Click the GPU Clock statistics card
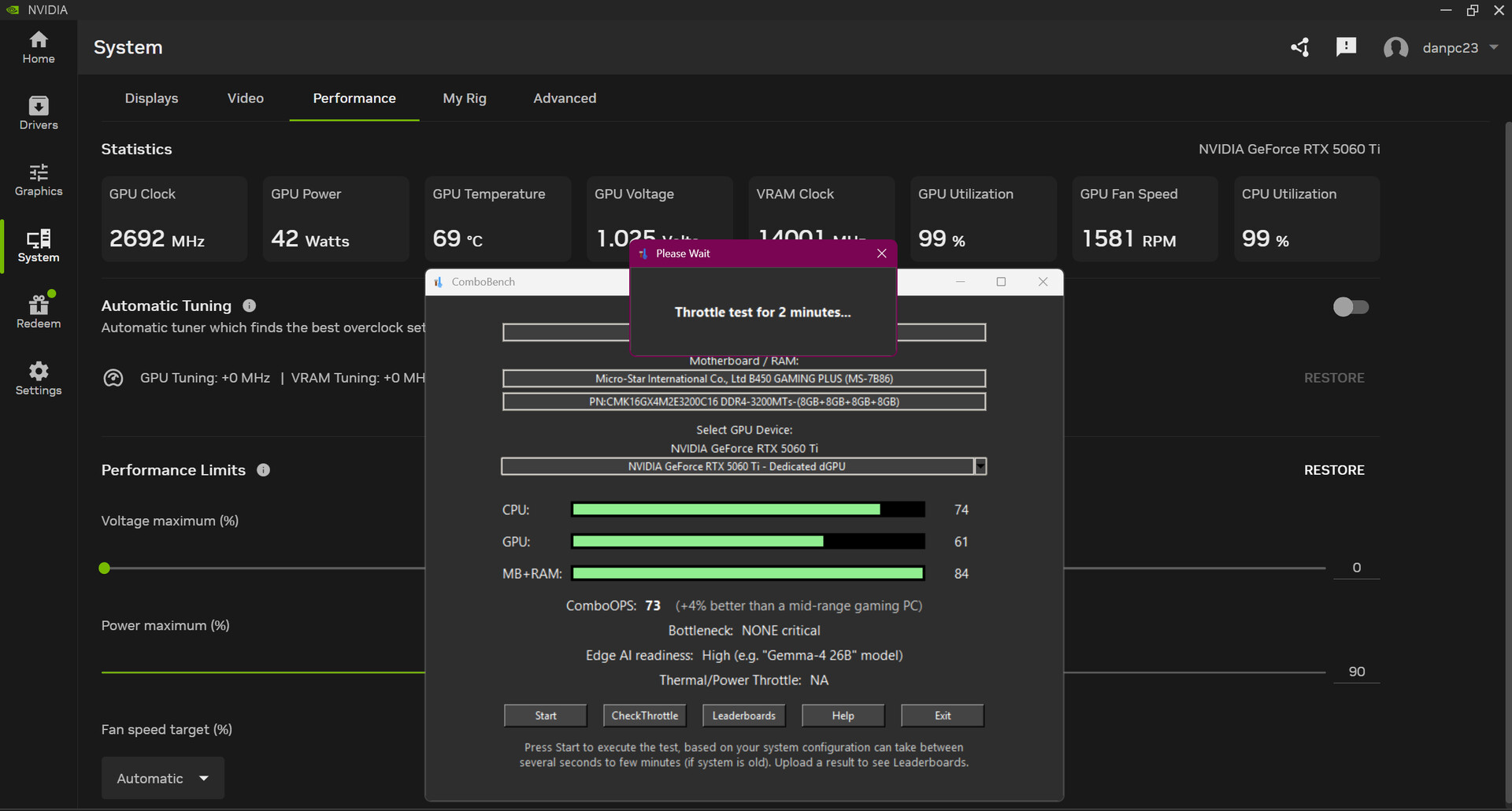This screenshot has width=1512, height=811. click(x=174, y=219)
